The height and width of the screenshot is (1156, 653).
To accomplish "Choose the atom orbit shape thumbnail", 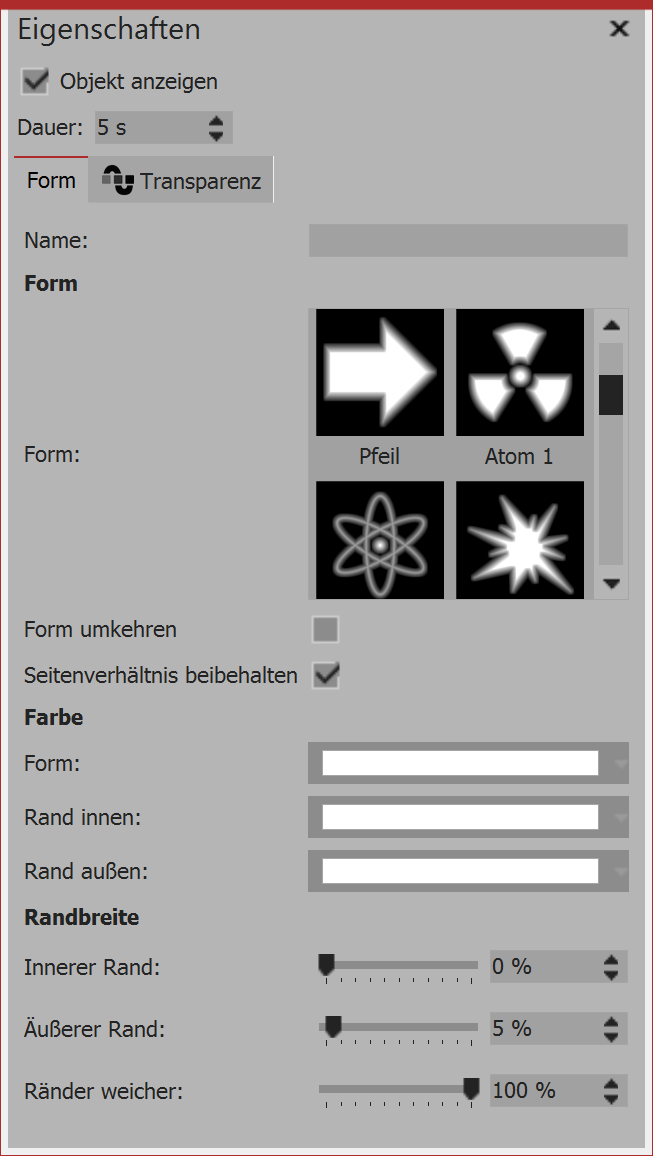I will coord(379,540).
